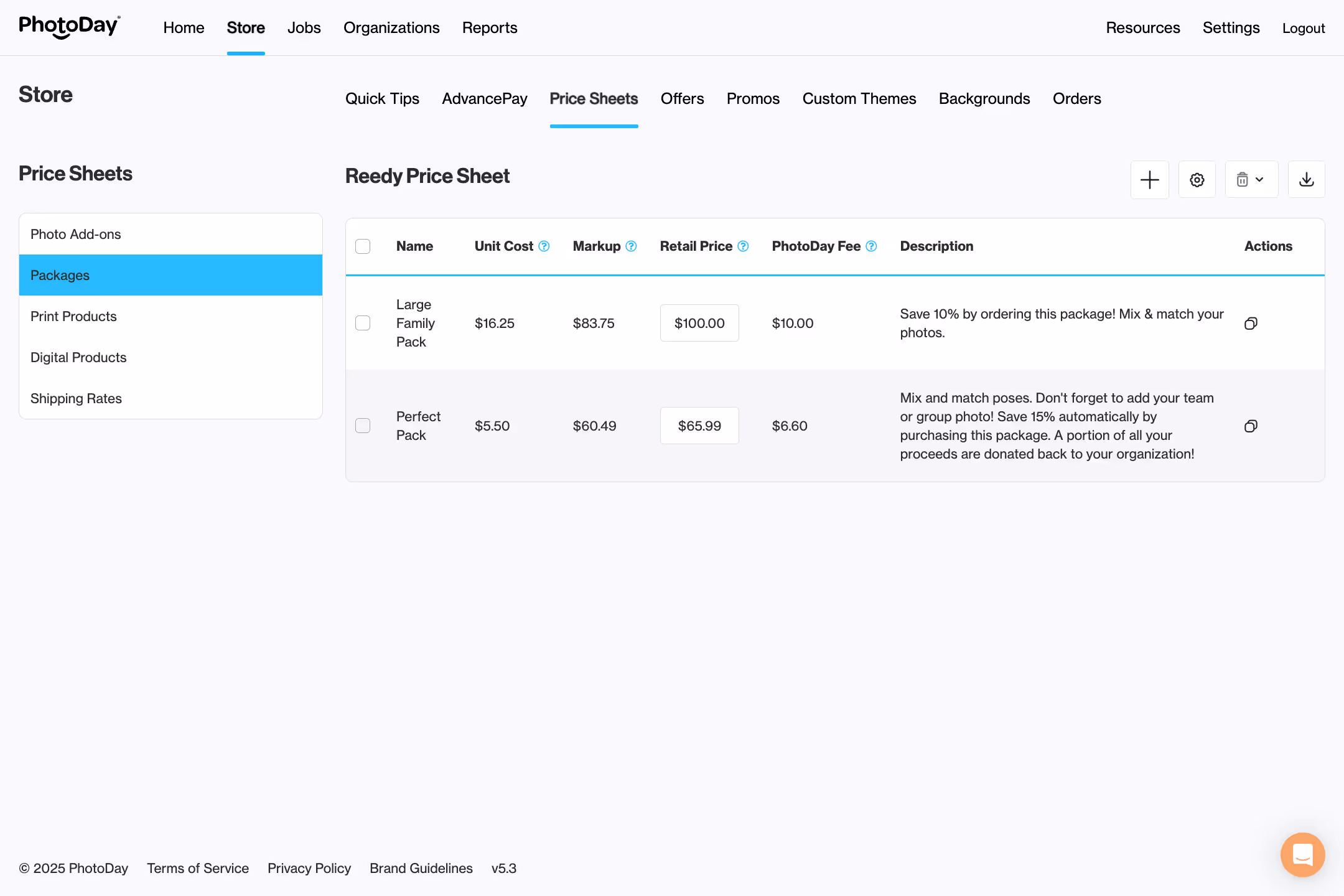This screenshot has height=896, width=1344.
Task: Select Photo Add-ons in sidebar
Action: (x=170, y=234)
